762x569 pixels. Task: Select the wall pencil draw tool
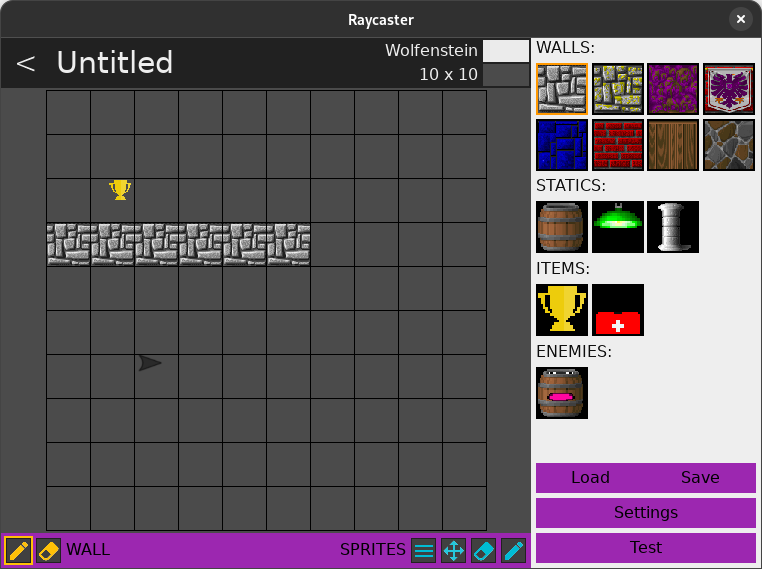(x=18, y=550)
